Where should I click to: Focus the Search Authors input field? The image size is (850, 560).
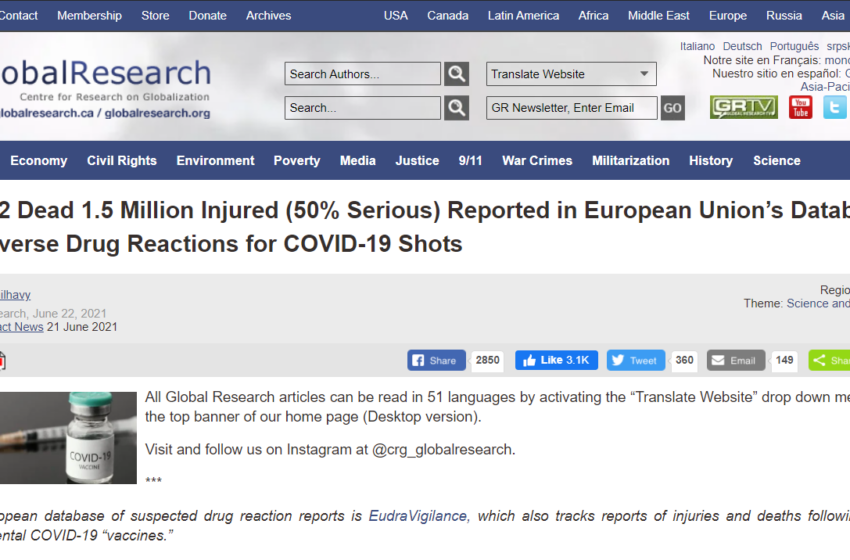(x=363, y=74)
